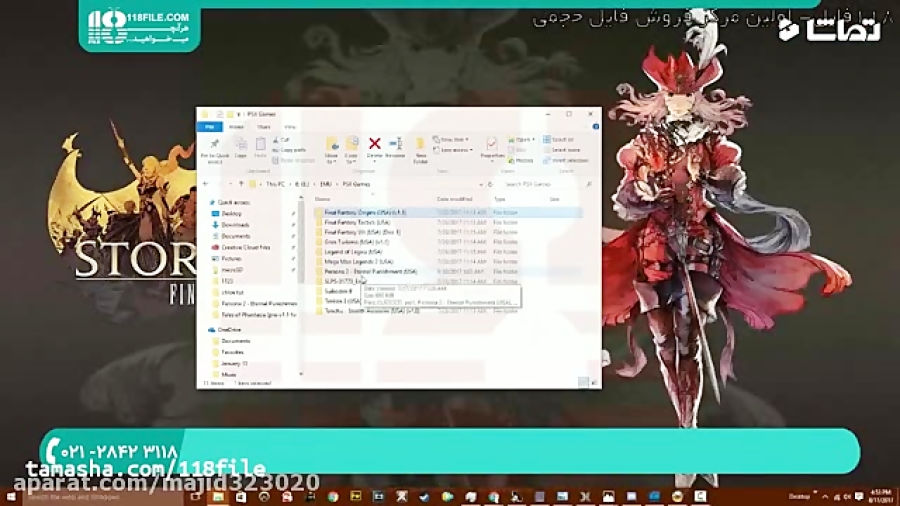Click the red Delete icon in ribbon
Screen dimensions: 900x506
pyautogui.click(x=374, y=146)
